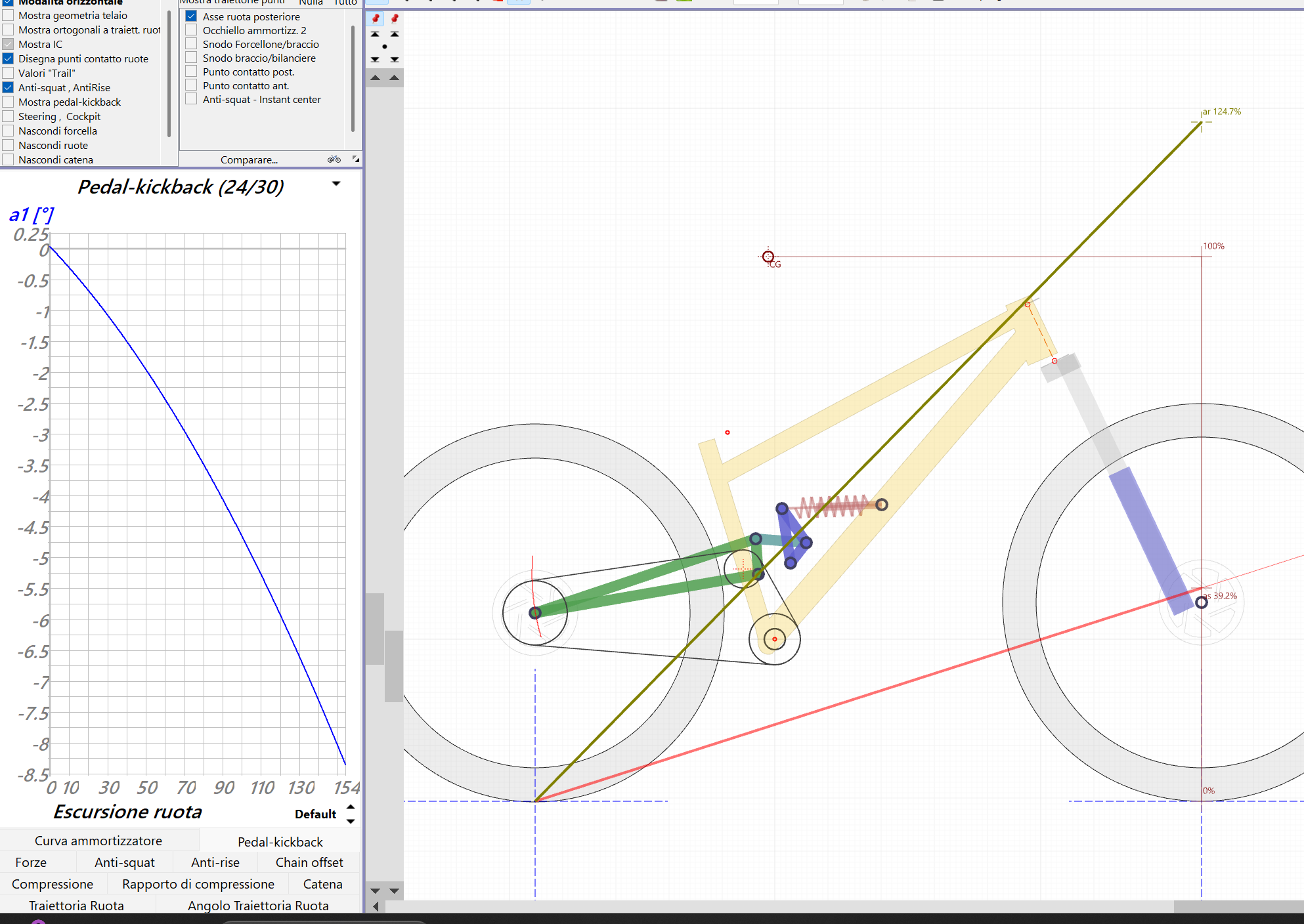Image resolution: width=1304 pixels, height=924 pixels.
Task: Click the right full-extension arrow under pushpin
Action: click(x=395, y=34)
